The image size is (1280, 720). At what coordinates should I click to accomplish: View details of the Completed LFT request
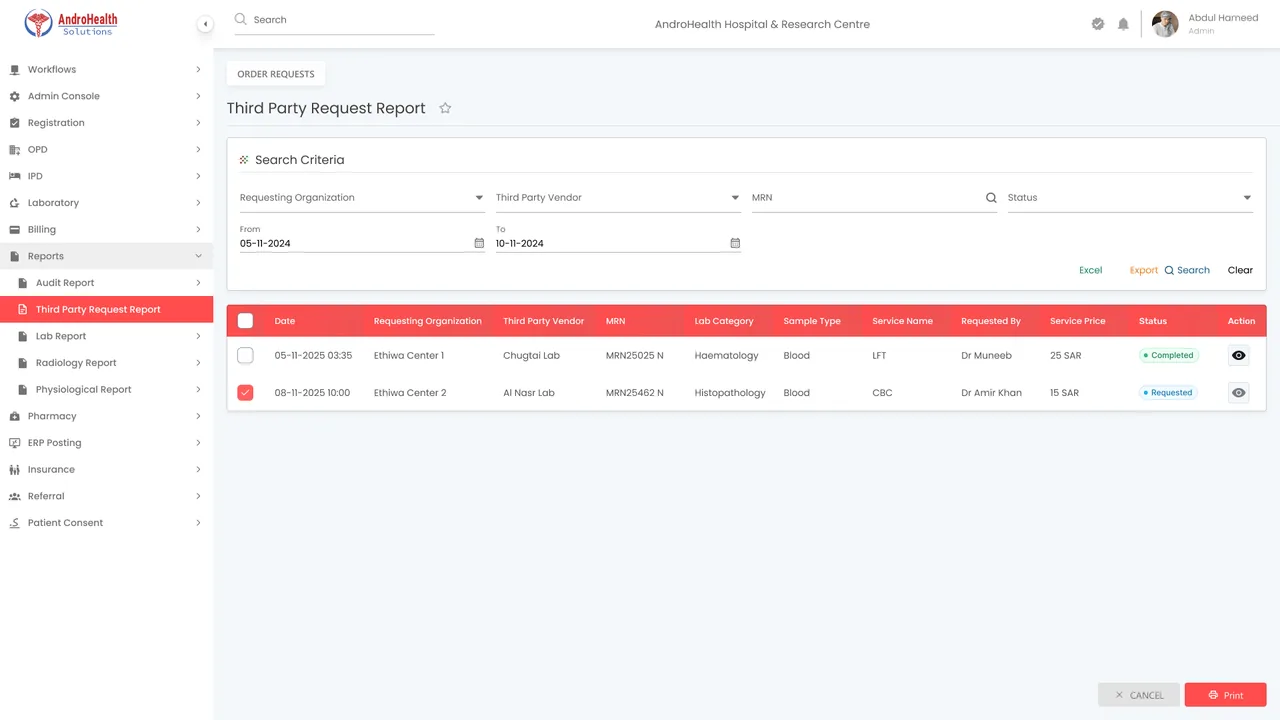tap(1239, 355)
